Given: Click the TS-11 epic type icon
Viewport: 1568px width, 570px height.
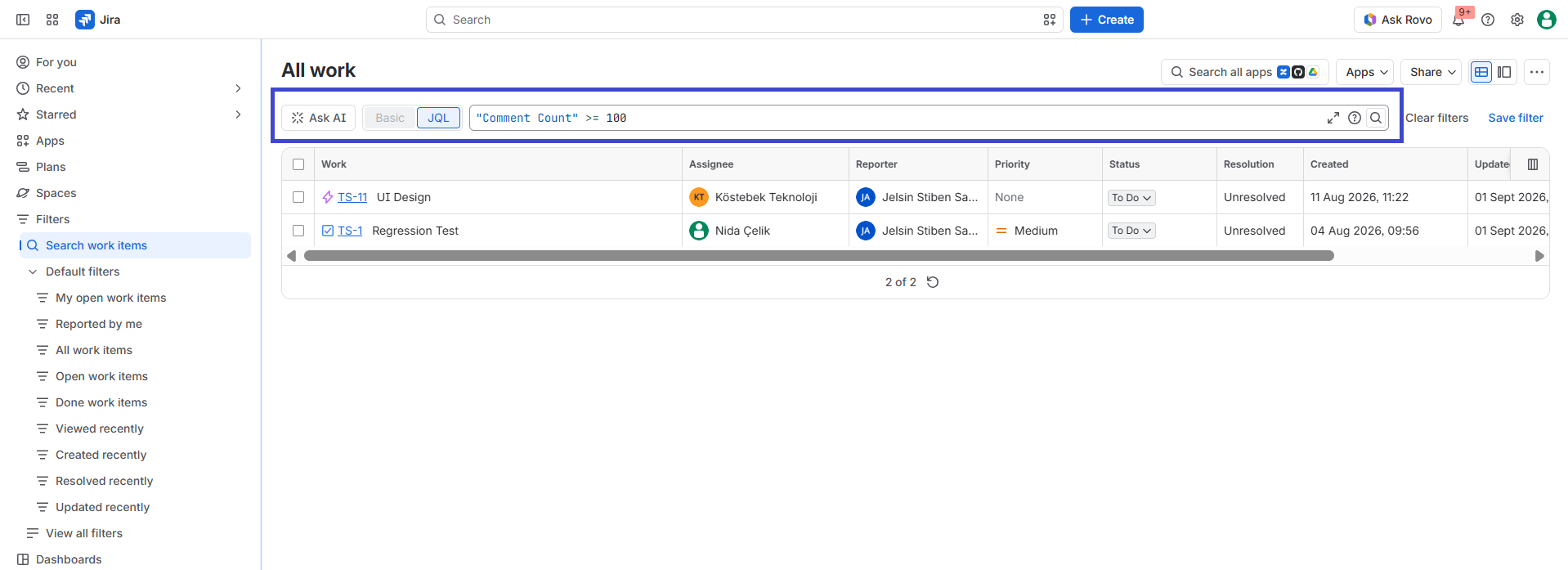Looking at the screenshot, I should coord(328,197).
